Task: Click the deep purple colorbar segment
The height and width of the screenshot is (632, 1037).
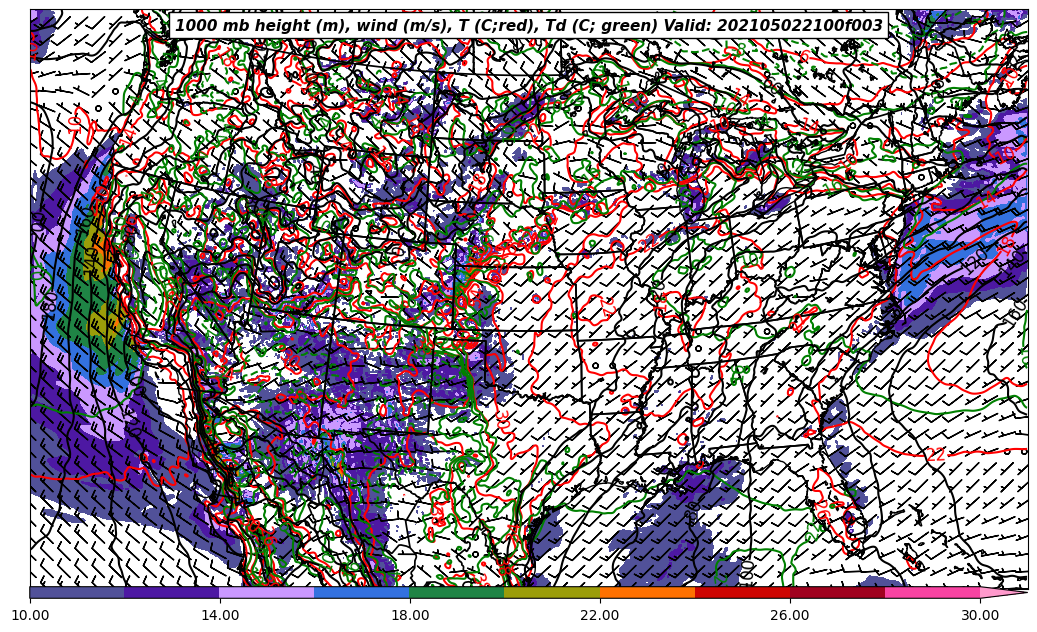Action: [172, 593]
